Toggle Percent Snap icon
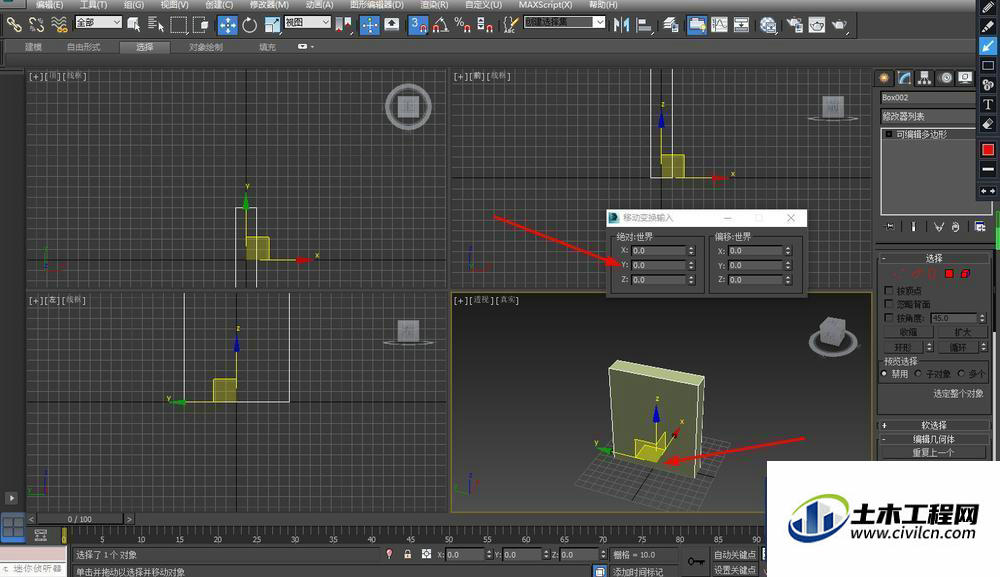The width and height of the screenshot is (1000, 577). coord(462,25)
